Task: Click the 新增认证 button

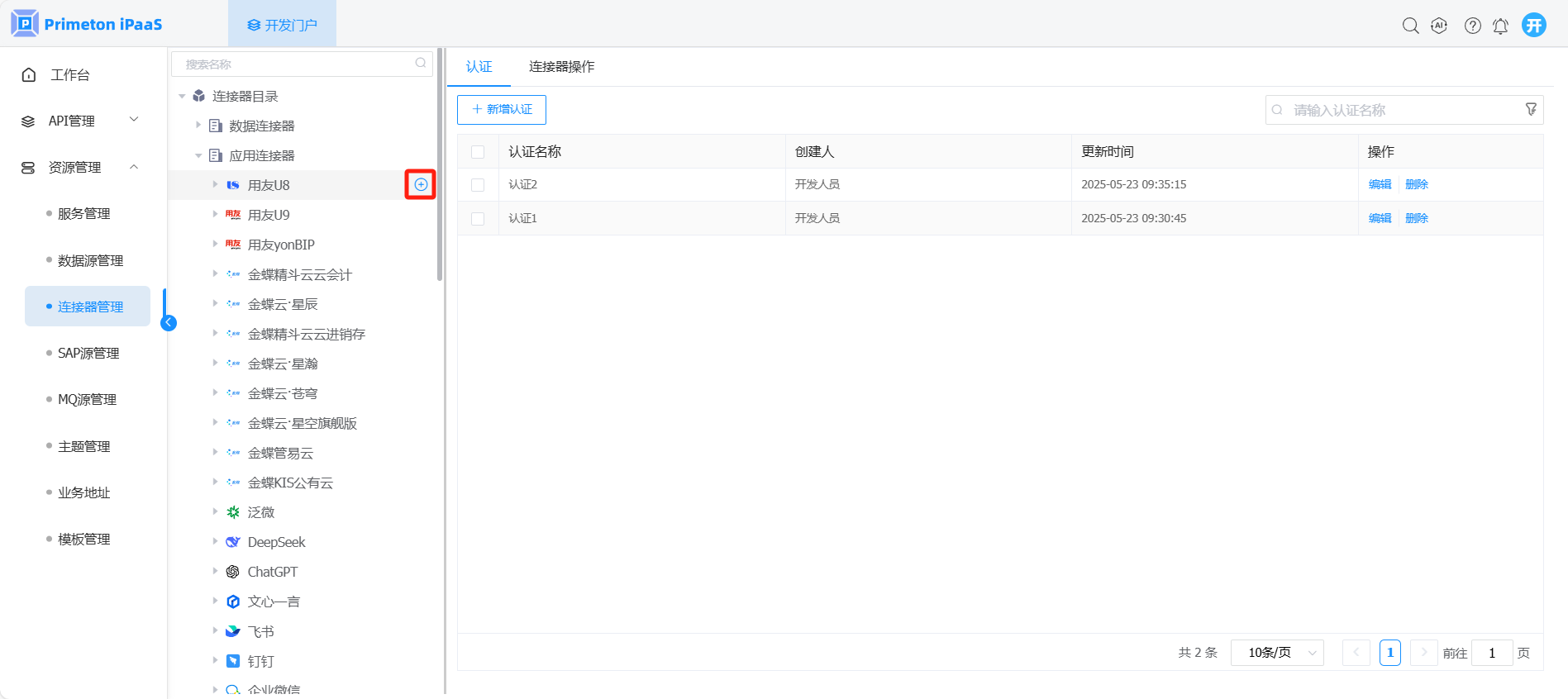Action: tap(502, 110)
